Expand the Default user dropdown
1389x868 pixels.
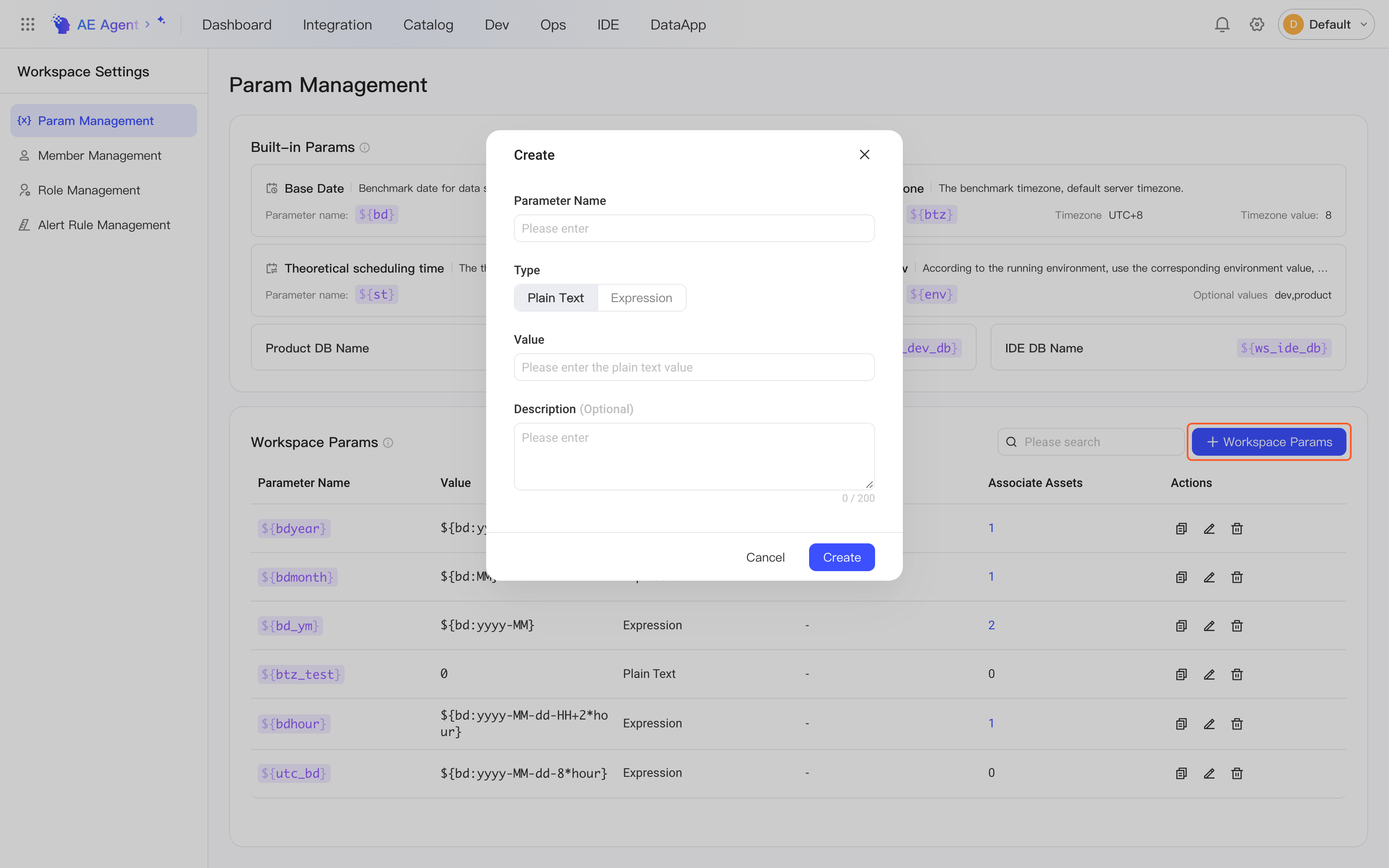click(1326, 24)
